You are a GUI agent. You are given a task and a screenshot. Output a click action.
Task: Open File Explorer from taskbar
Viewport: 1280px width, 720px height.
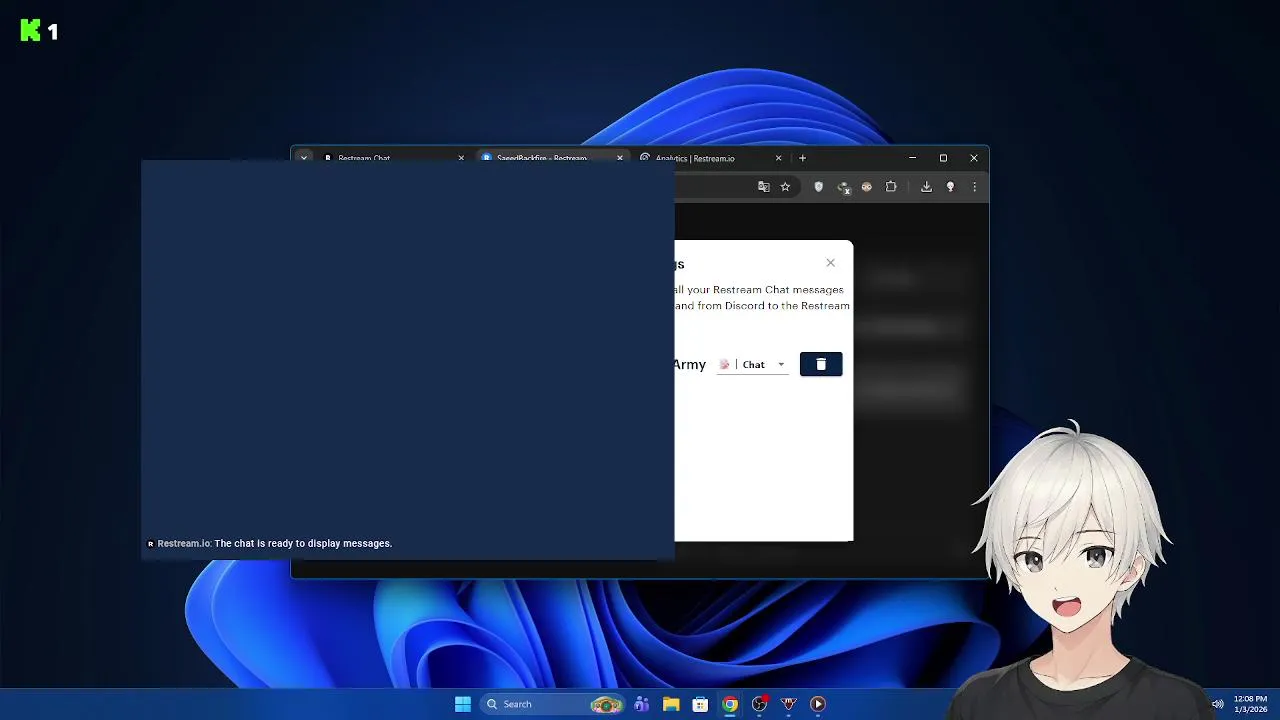[671, 704]
